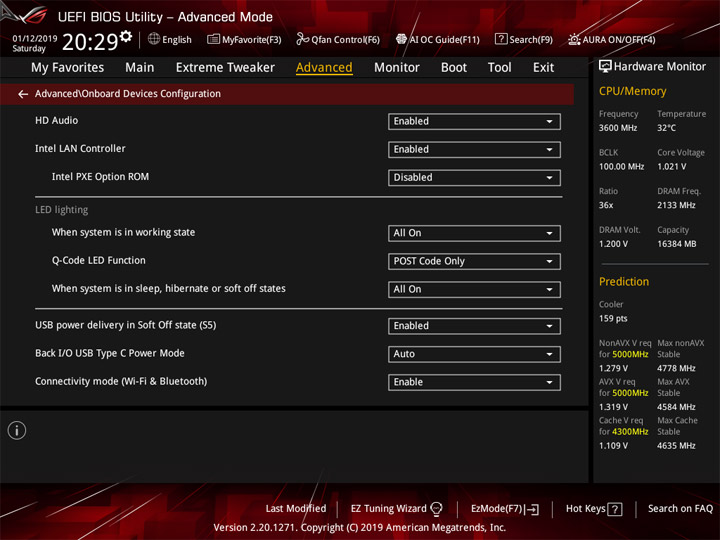Open the Search(F9) question icon
The height and width of the screenshot is (540, 720).
pos(501,39)
